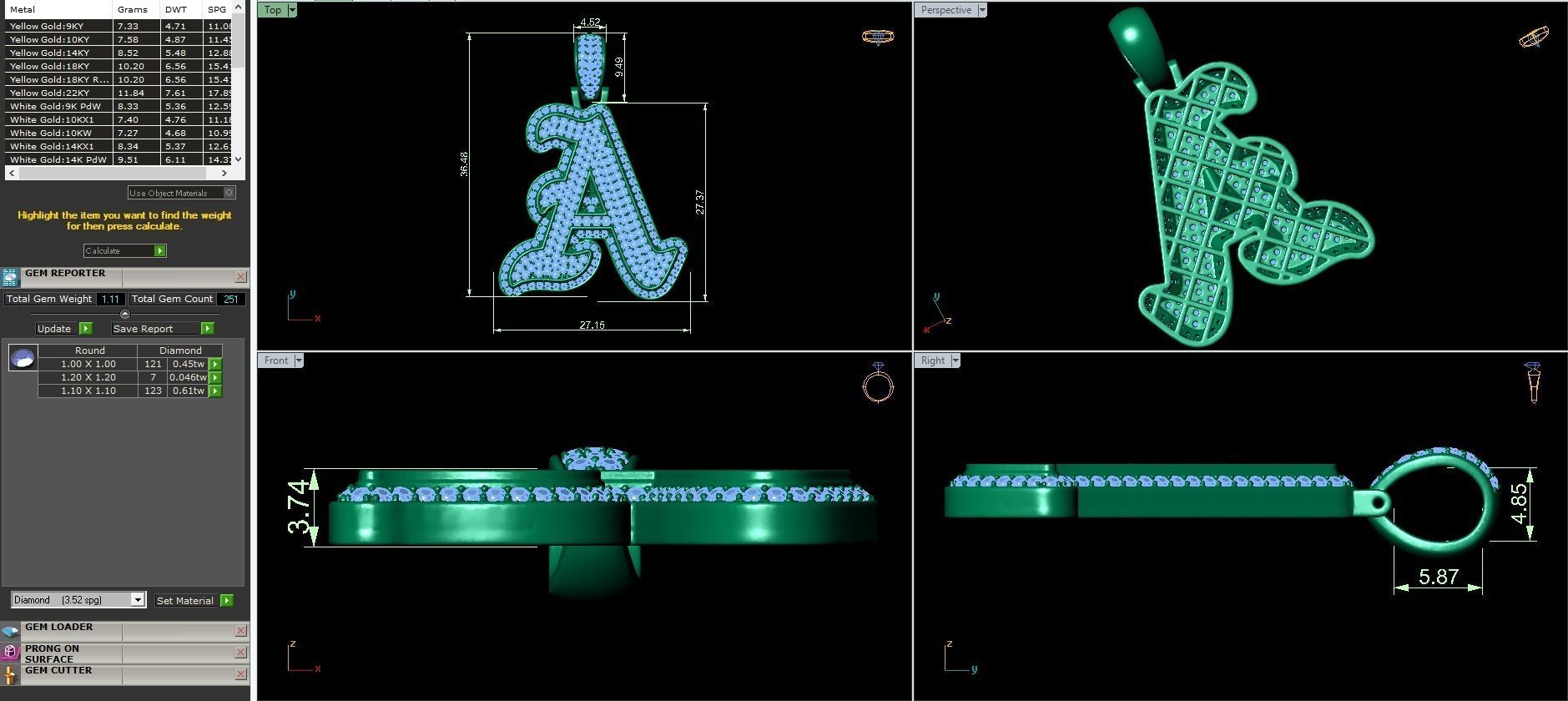
Task: Close the Gem Reporter panel
Action: tap(240, 276)
